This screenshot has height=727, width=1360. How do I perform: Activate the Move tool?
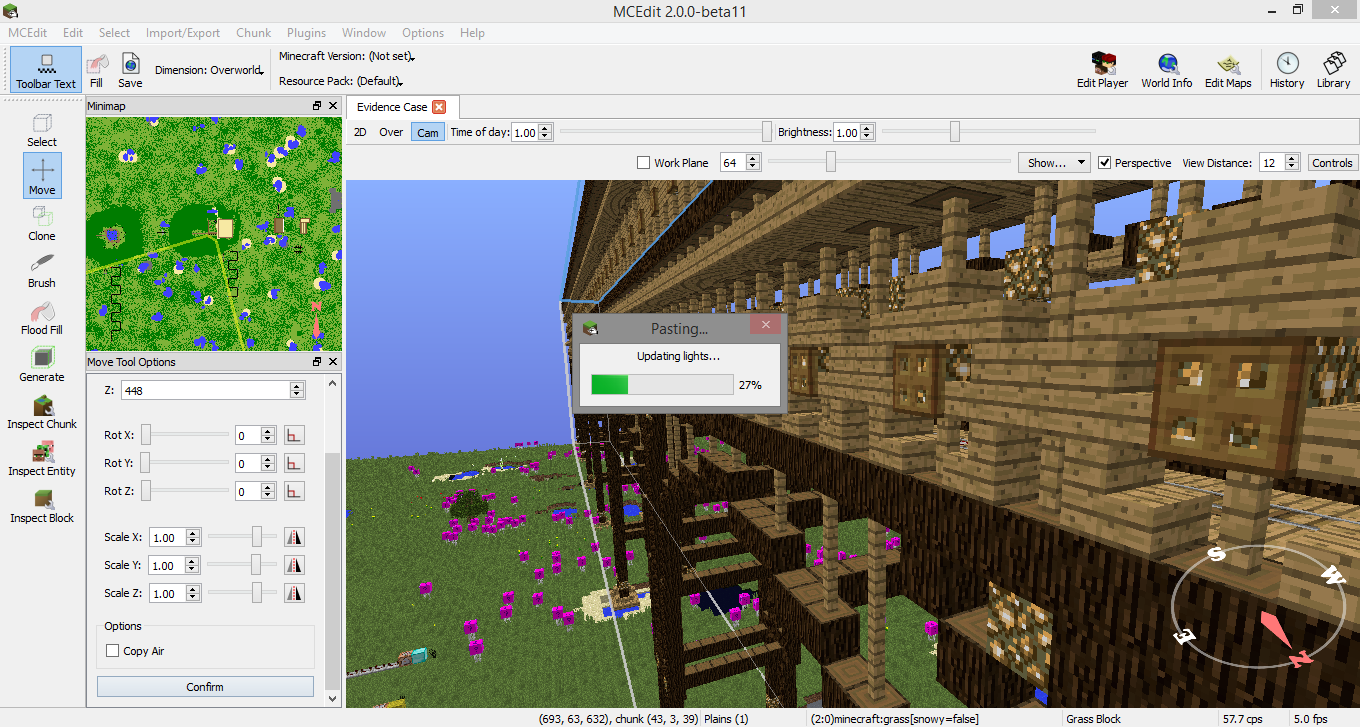click(42, 176)
